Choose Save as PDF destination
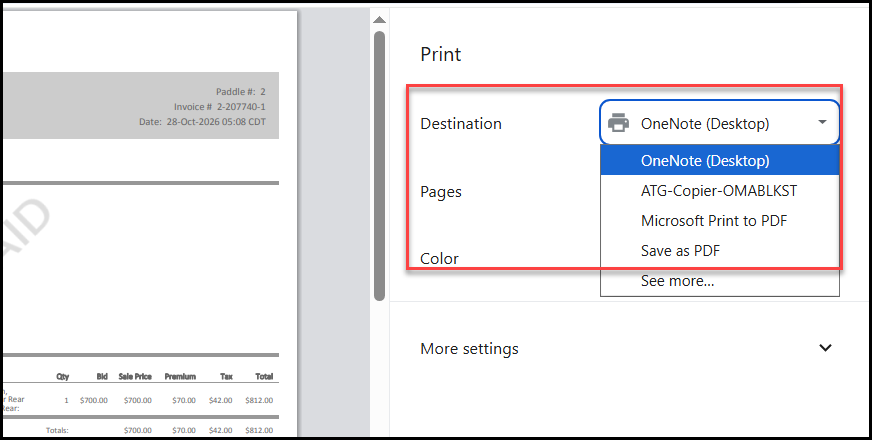The width and height of the screenshot is (872, 440). pos(720,251)
